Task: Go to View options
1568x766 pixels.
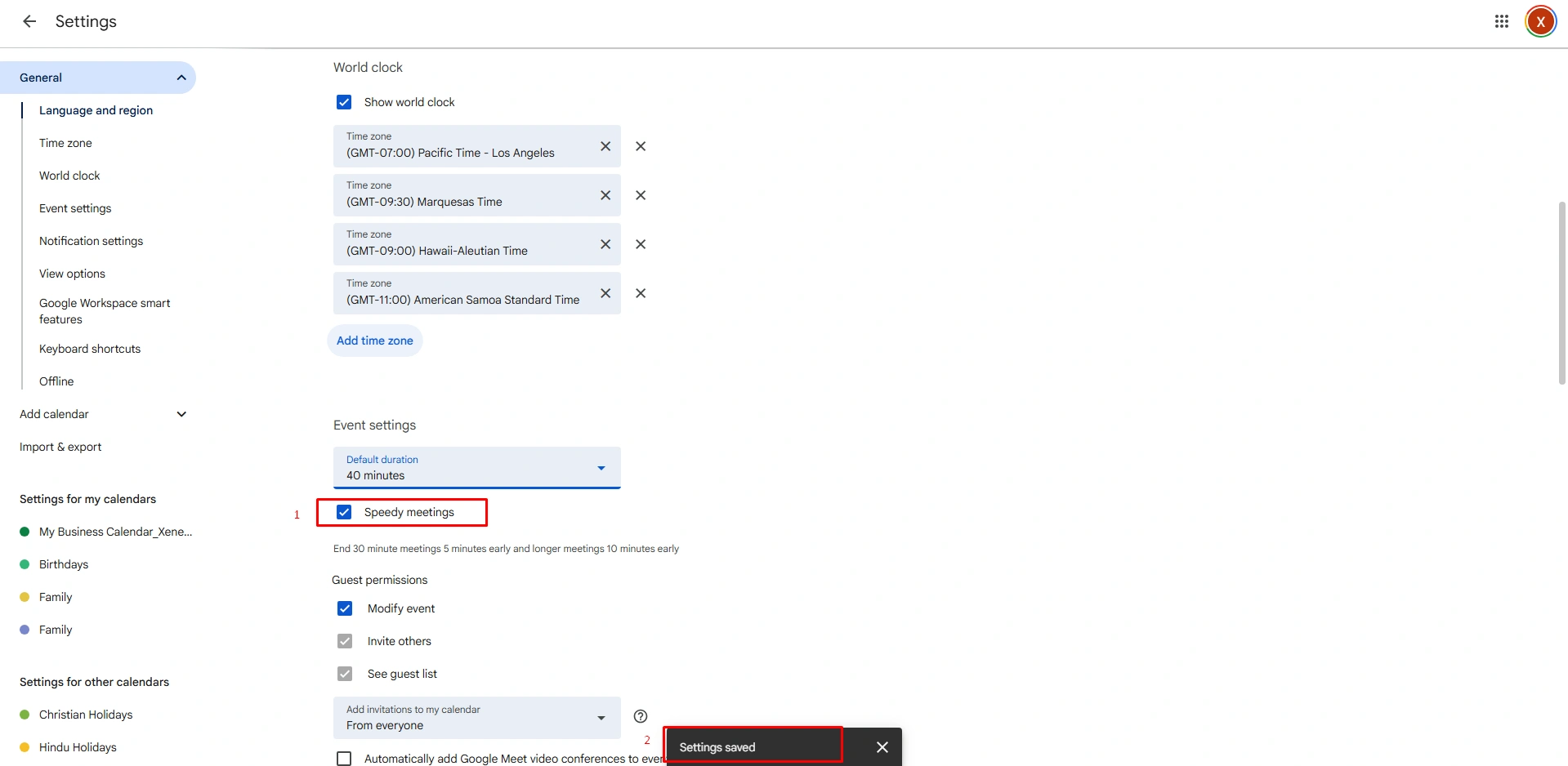Action: pyautogui.click(x=72, y=274)
